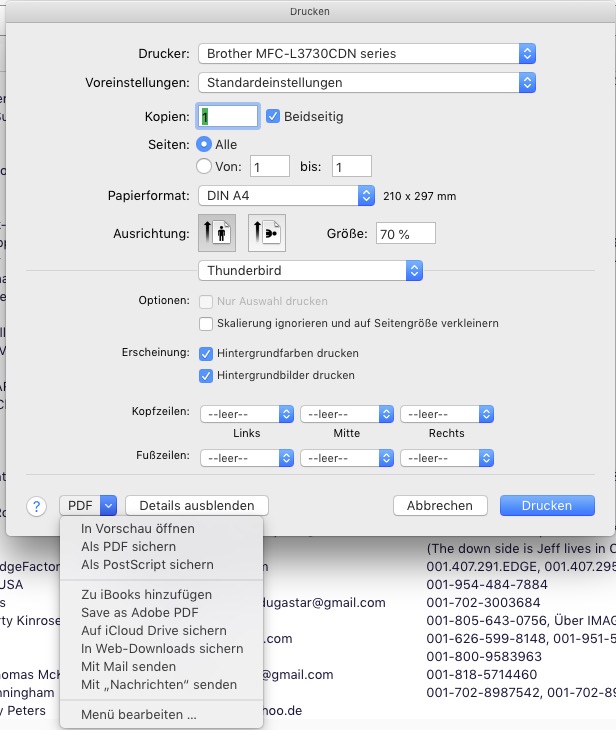The image size is (616, 730).
Task: Choose Mit „Nachrichten“ senden
Action: tap(162, 685)
